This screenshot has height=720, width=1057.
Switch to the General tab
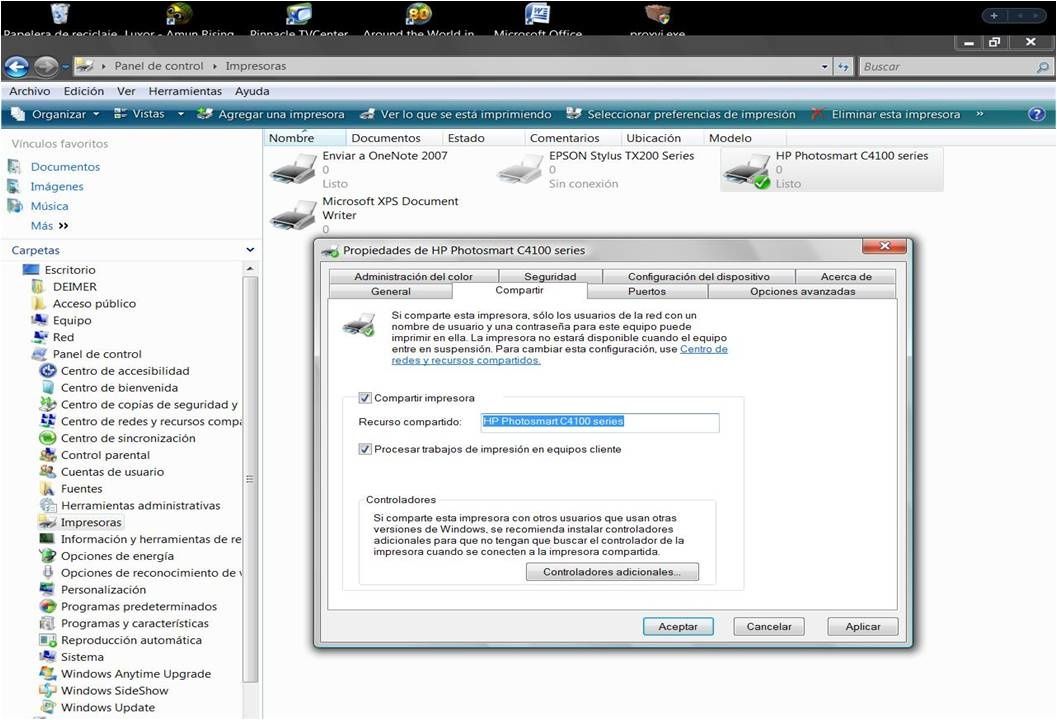coord(390,291)
